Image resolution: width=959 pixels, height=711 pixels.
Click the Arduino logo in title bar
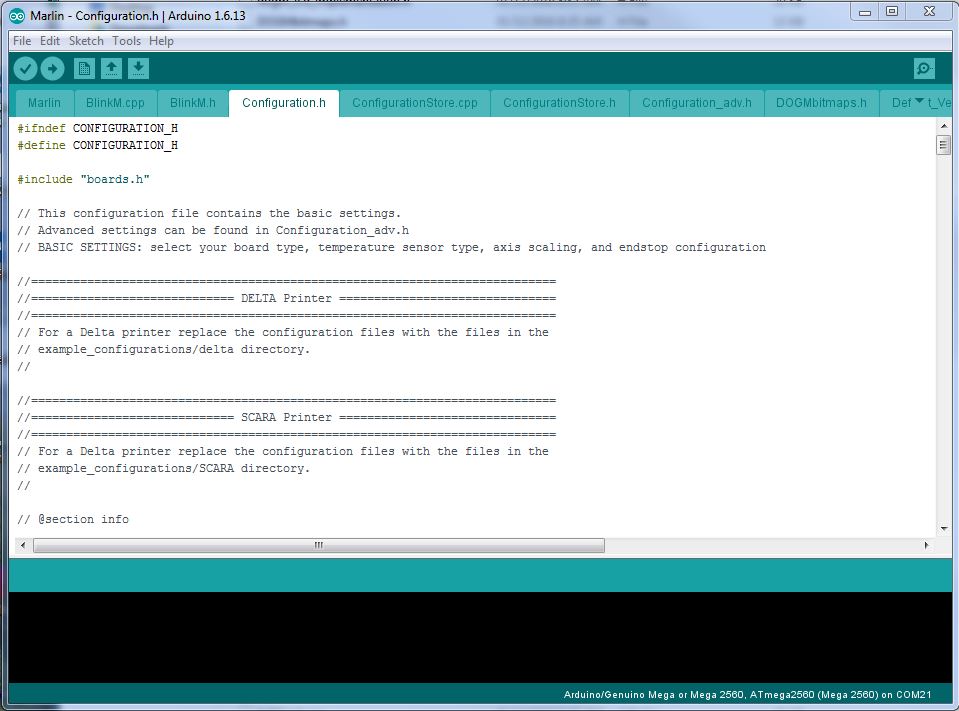pyautogui.click(x=17, y=17)
